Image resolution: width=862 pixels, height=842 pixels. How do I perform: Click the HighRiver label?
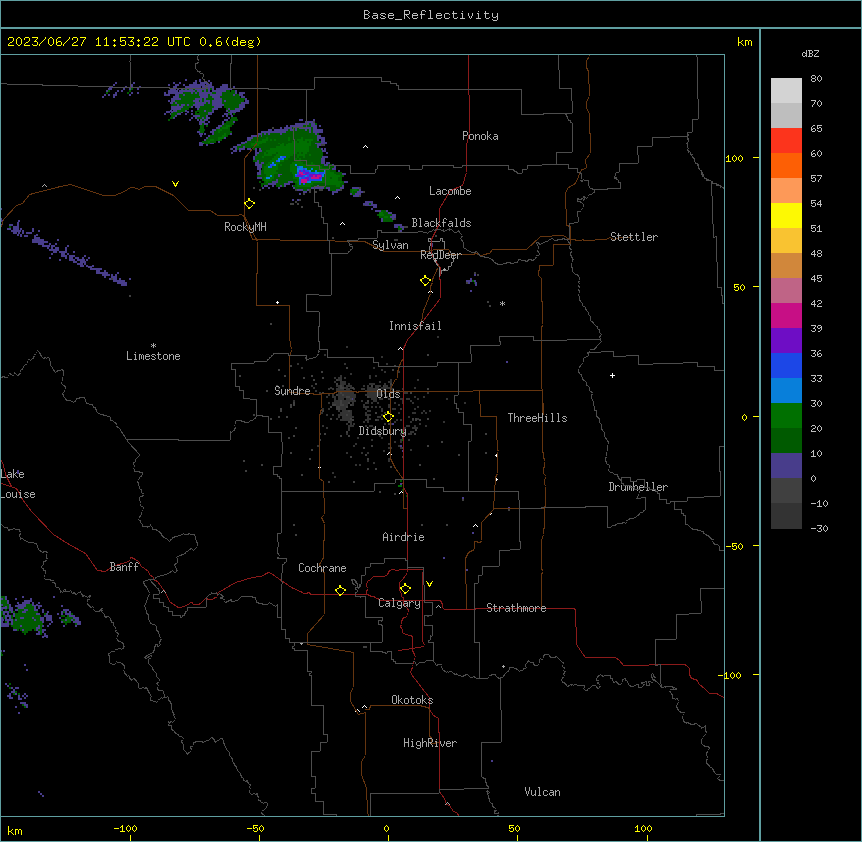coord(429,743)
